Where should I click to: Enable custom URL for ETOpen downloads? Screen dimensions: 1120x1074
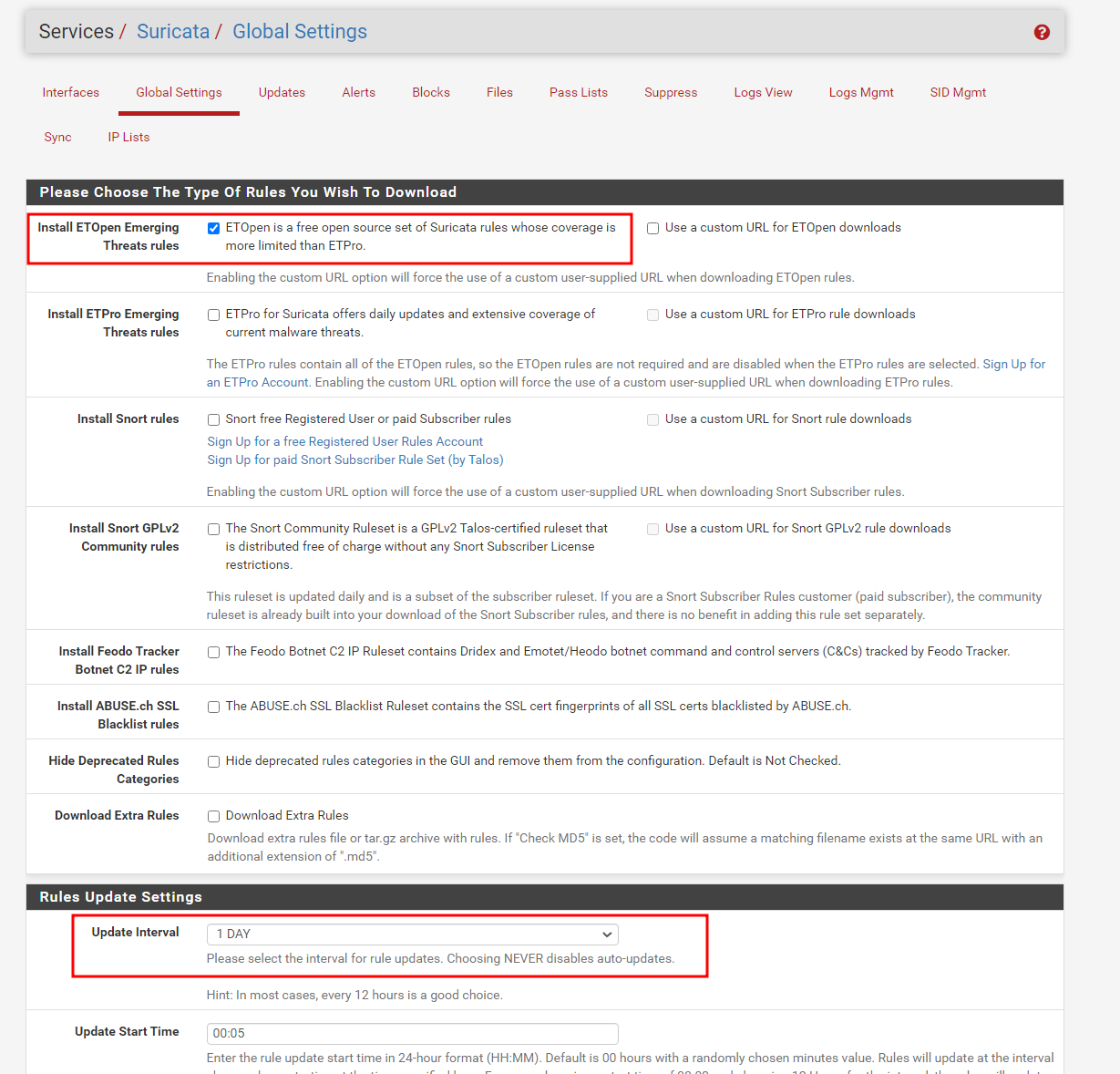[x=652, y=228]
